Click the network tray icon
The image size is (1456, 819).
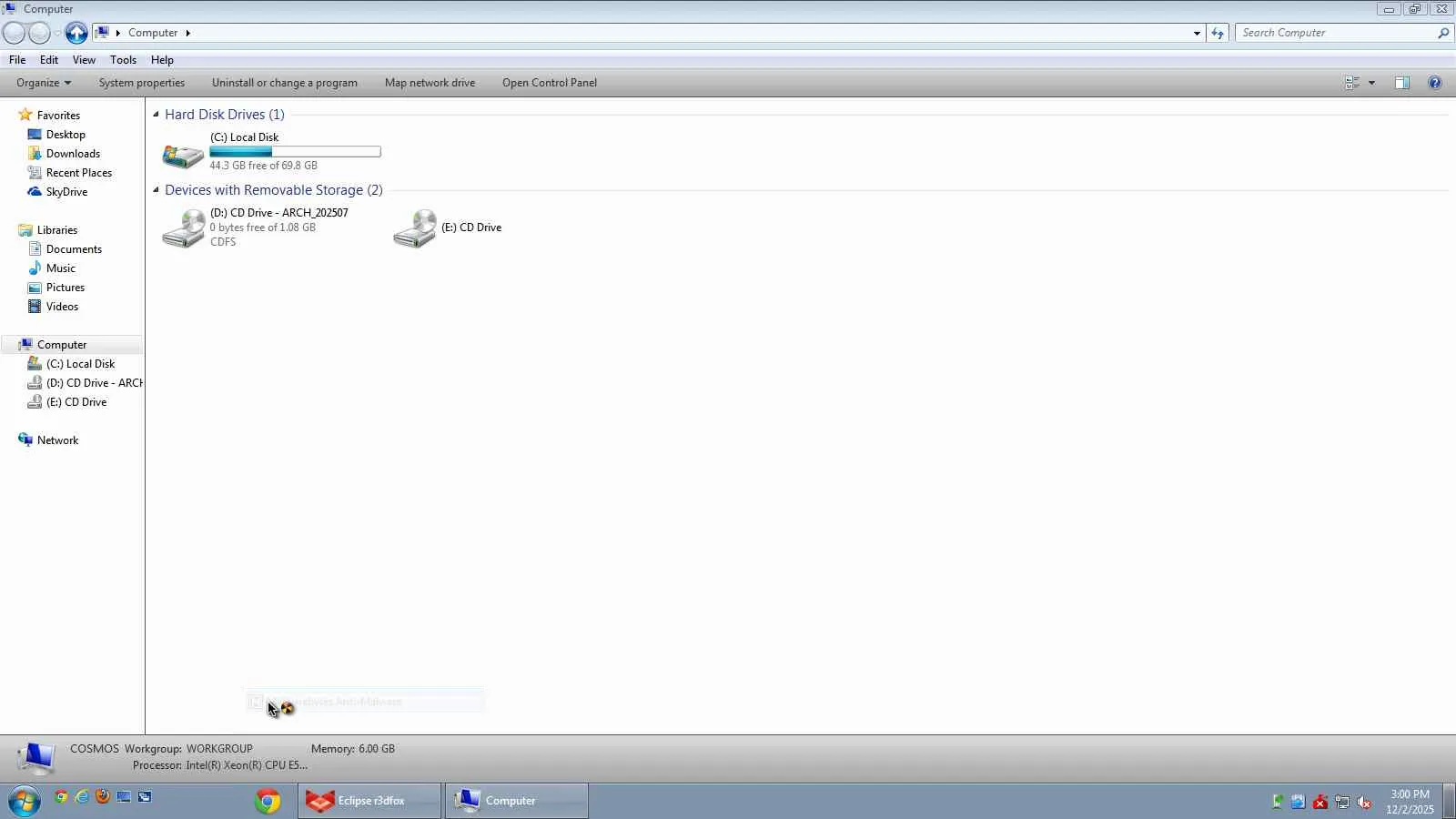[1342, 802]
